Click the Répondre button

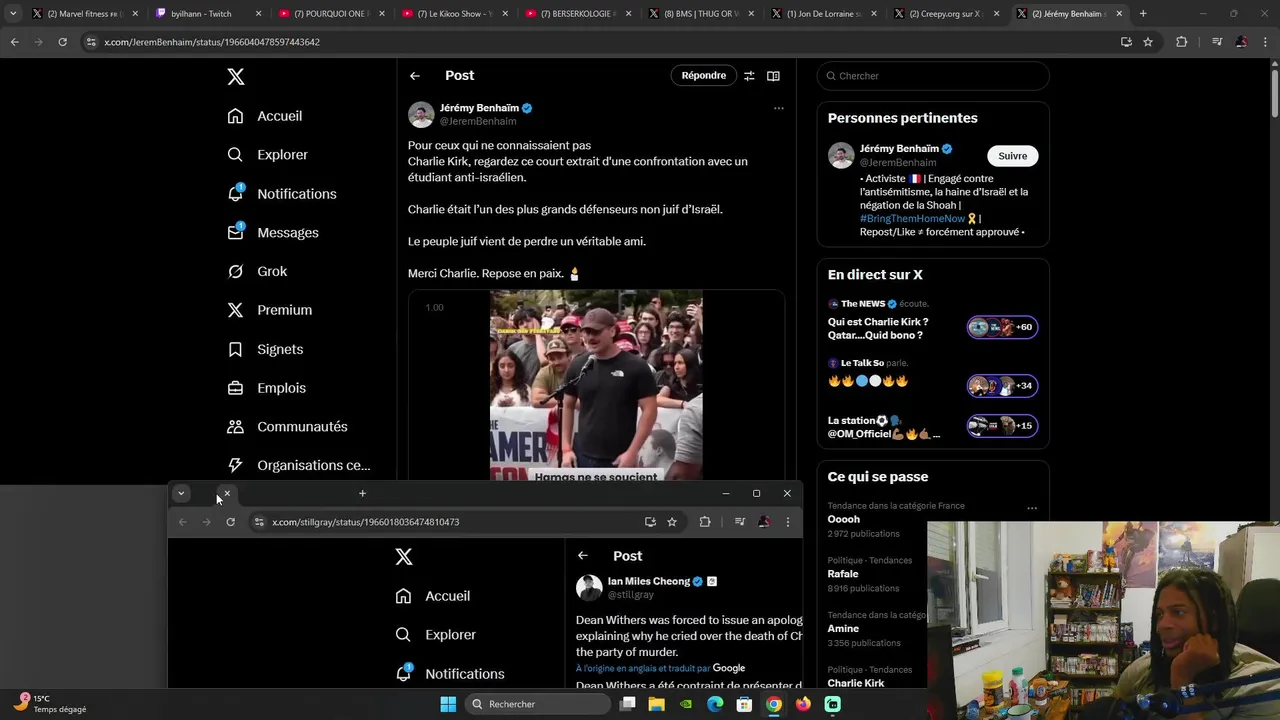(x=704, y=76)
